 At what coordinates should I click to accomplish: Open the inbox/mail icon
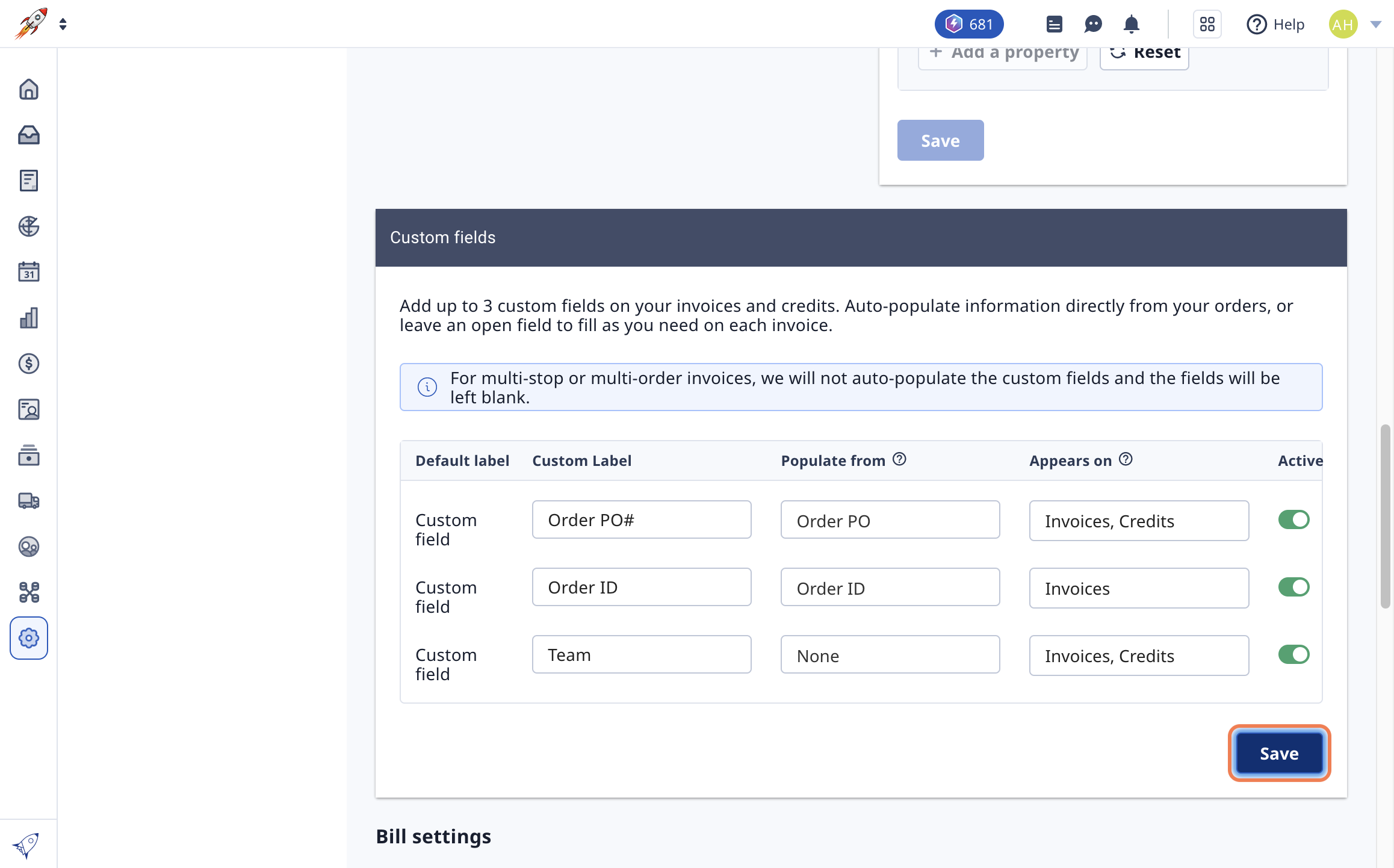29,135
